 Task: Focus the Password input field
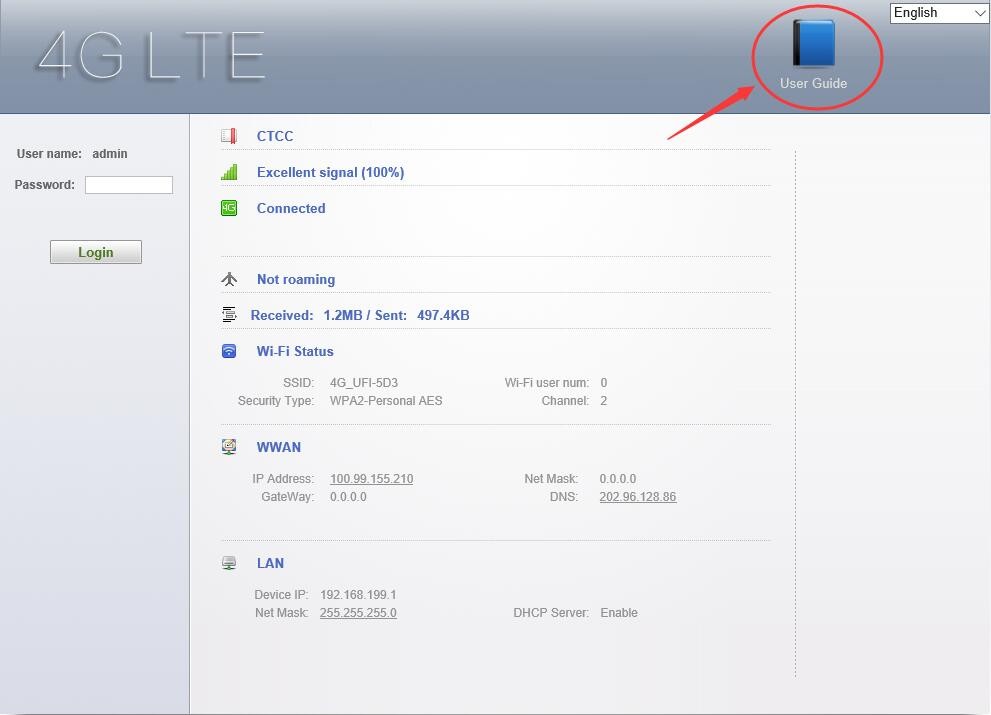pos(129,185)
